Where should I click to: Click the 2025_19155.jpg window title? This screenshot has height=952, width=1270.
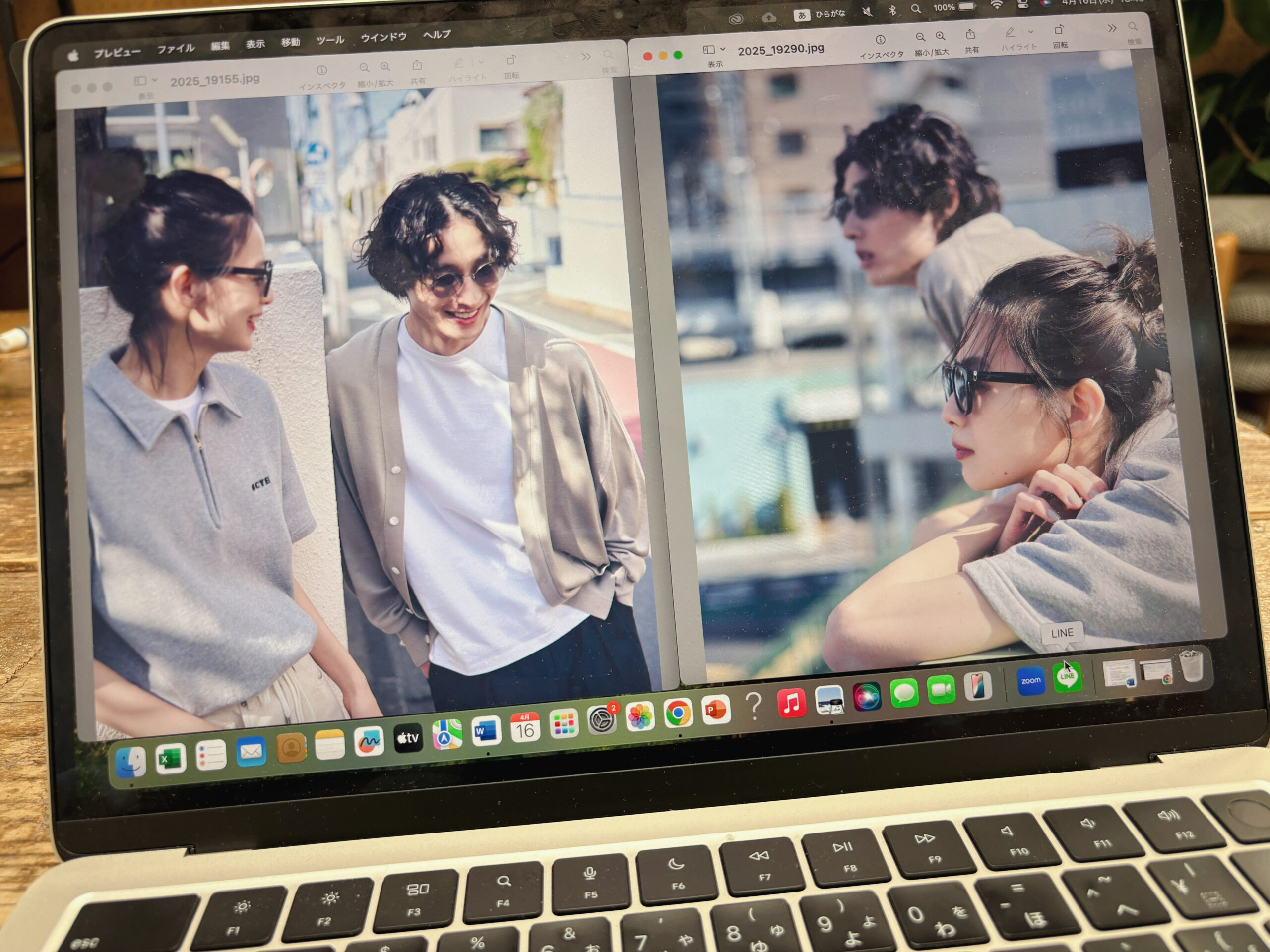215,80
